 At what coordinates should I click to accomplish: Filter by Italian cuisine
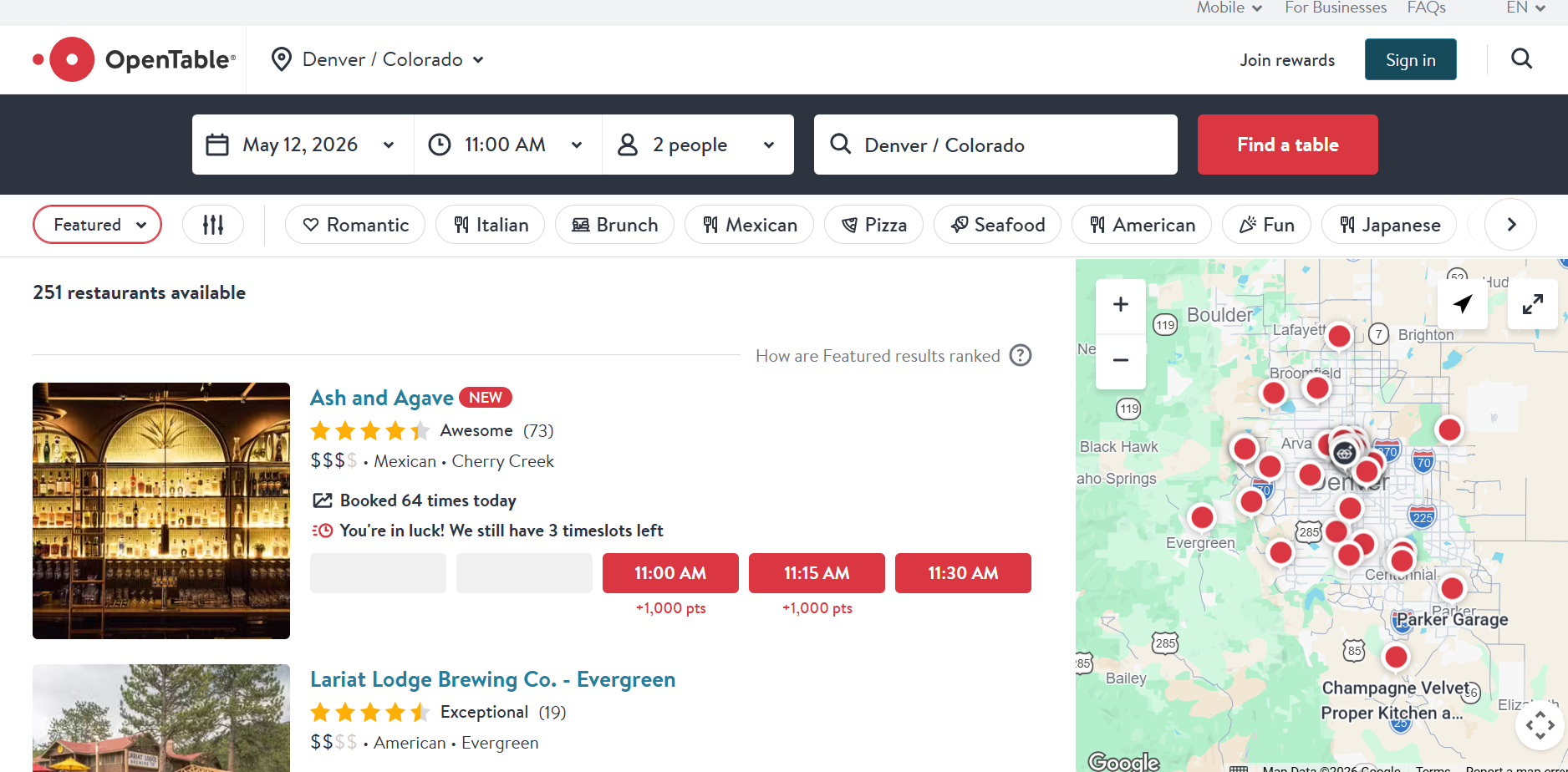tap(490, 225)
